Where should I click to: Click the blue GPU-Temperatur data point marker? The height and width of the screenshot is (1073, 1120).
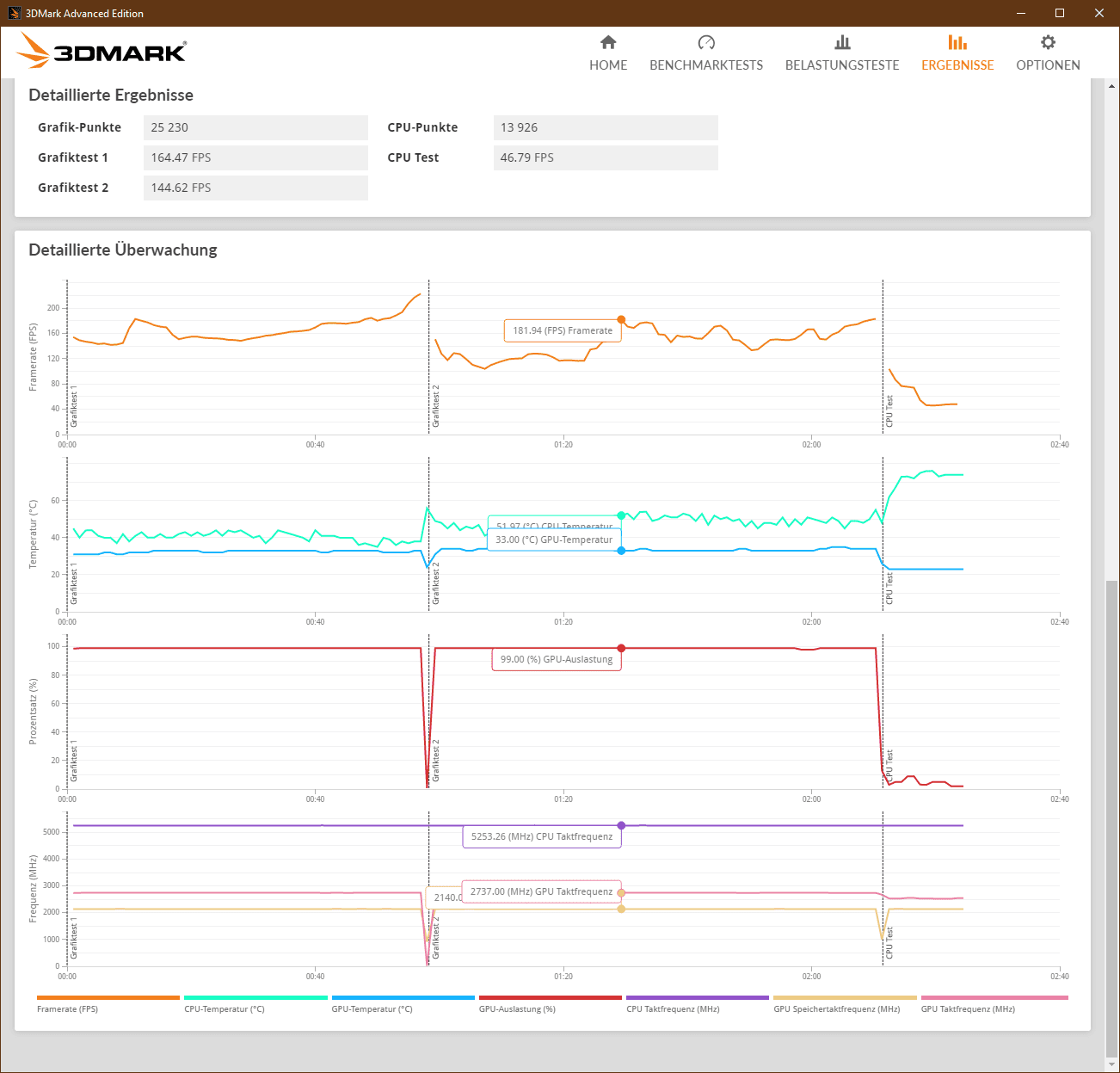point(621,551)
